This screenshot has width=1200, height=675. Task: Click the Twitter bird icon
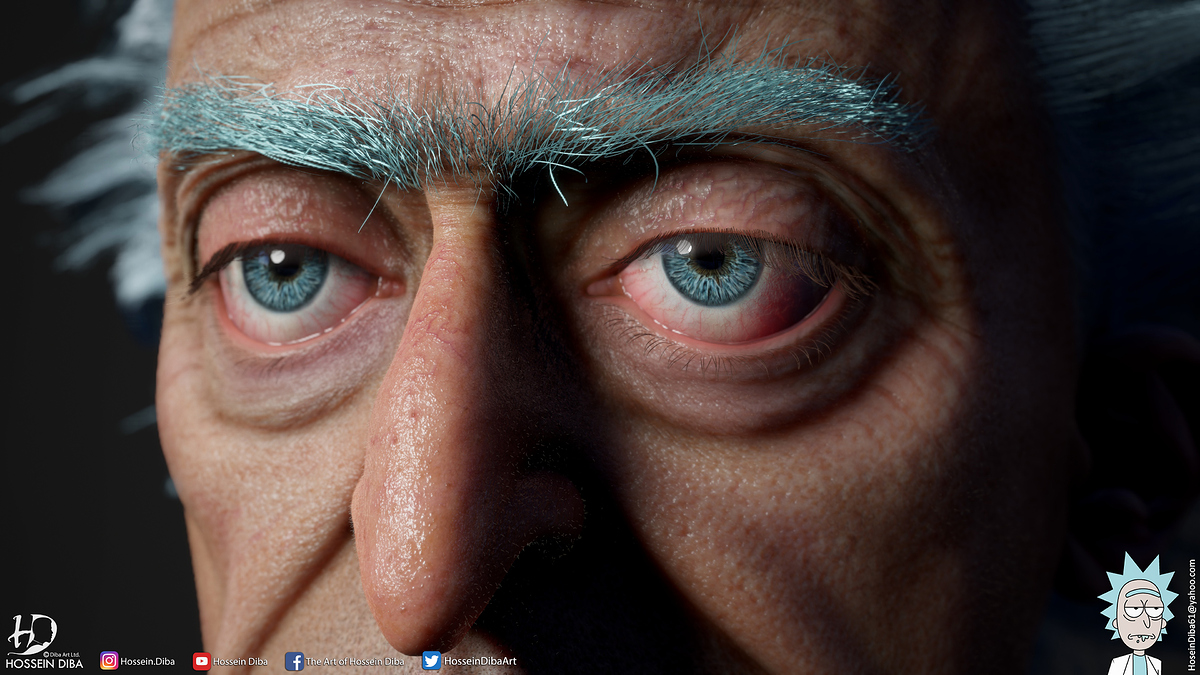coord(431,661)
